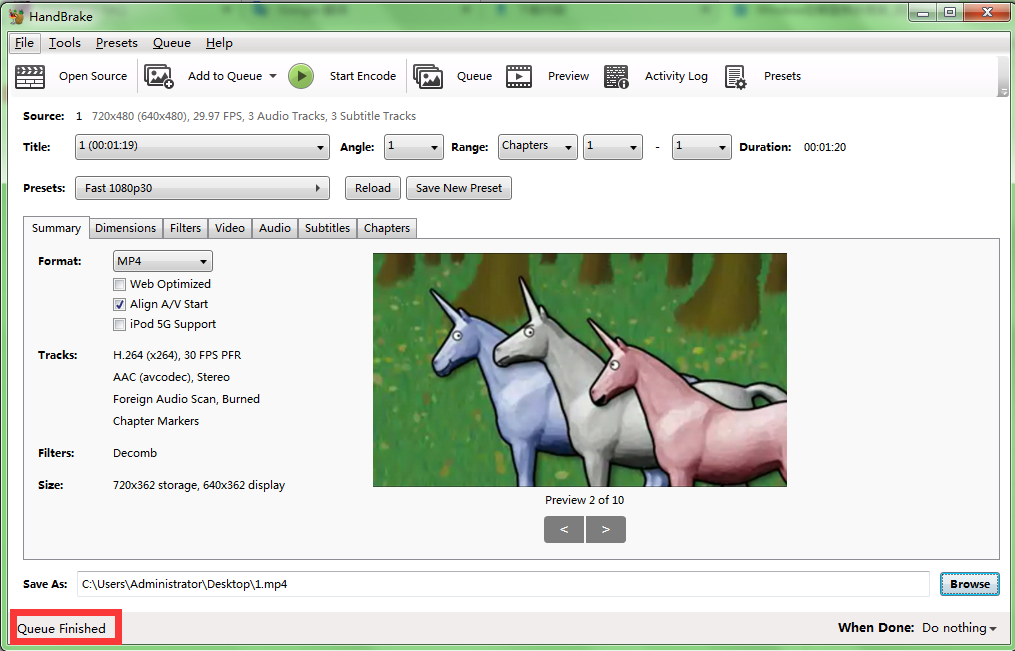Screen dimensions: 1015x651
Task: Click the Save New Preset button
Action: 459,188
